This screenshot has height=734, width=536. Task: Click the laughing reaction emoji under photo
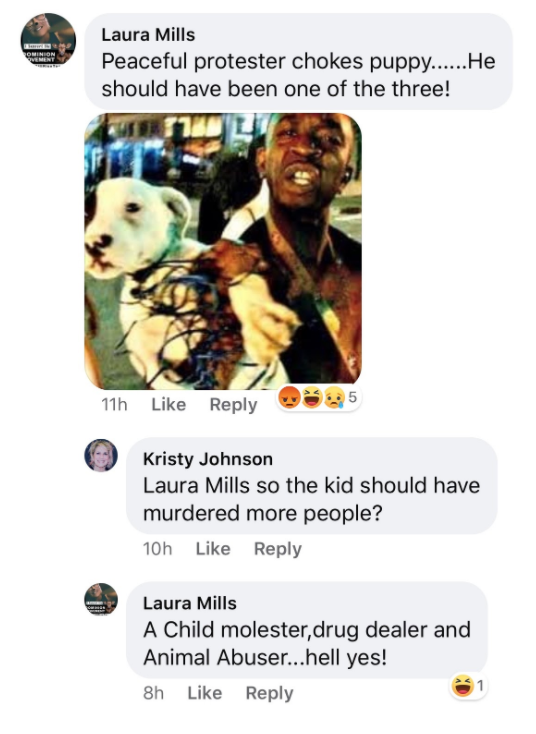pos(312,398)
